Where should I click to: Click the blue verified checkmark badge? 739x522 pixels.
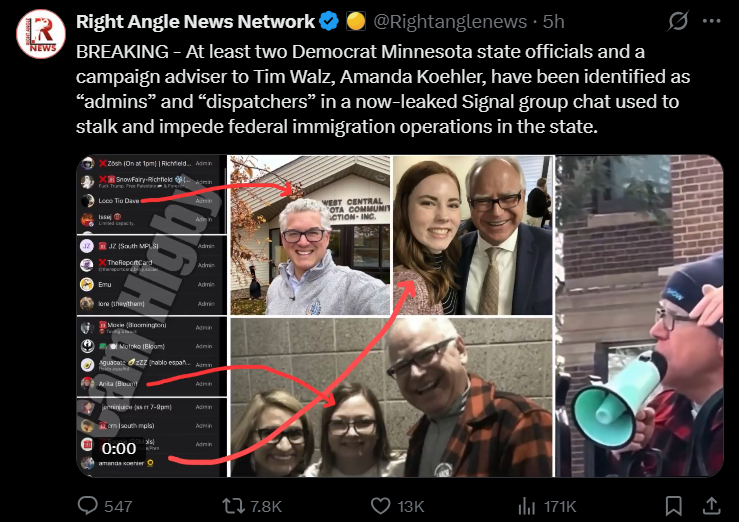click(x=329, y=21)
